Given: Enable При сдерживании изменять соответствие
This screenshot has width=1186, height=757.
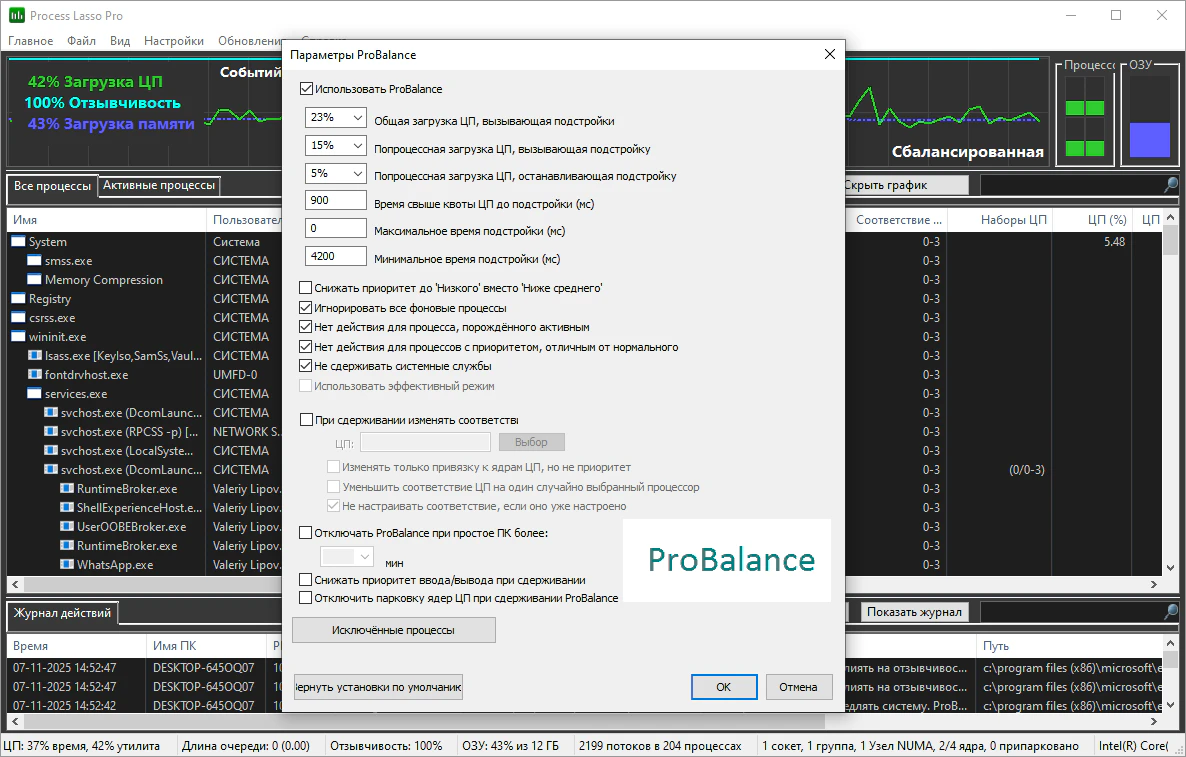Looking at the screenshot, I should [306, 420].
